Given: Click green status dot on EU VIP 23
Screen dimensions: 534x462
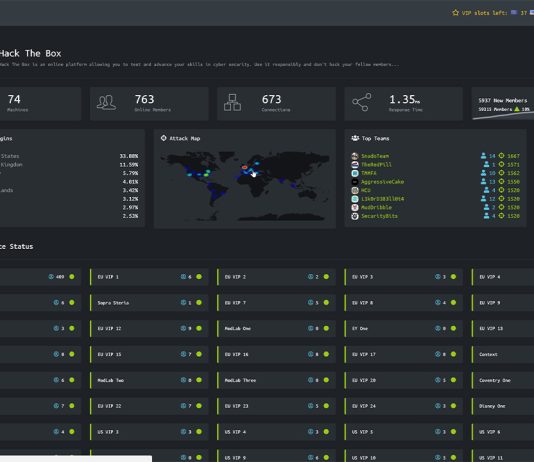Looking at the screenshot, I should pyautogui.click(x=326, y=406).
